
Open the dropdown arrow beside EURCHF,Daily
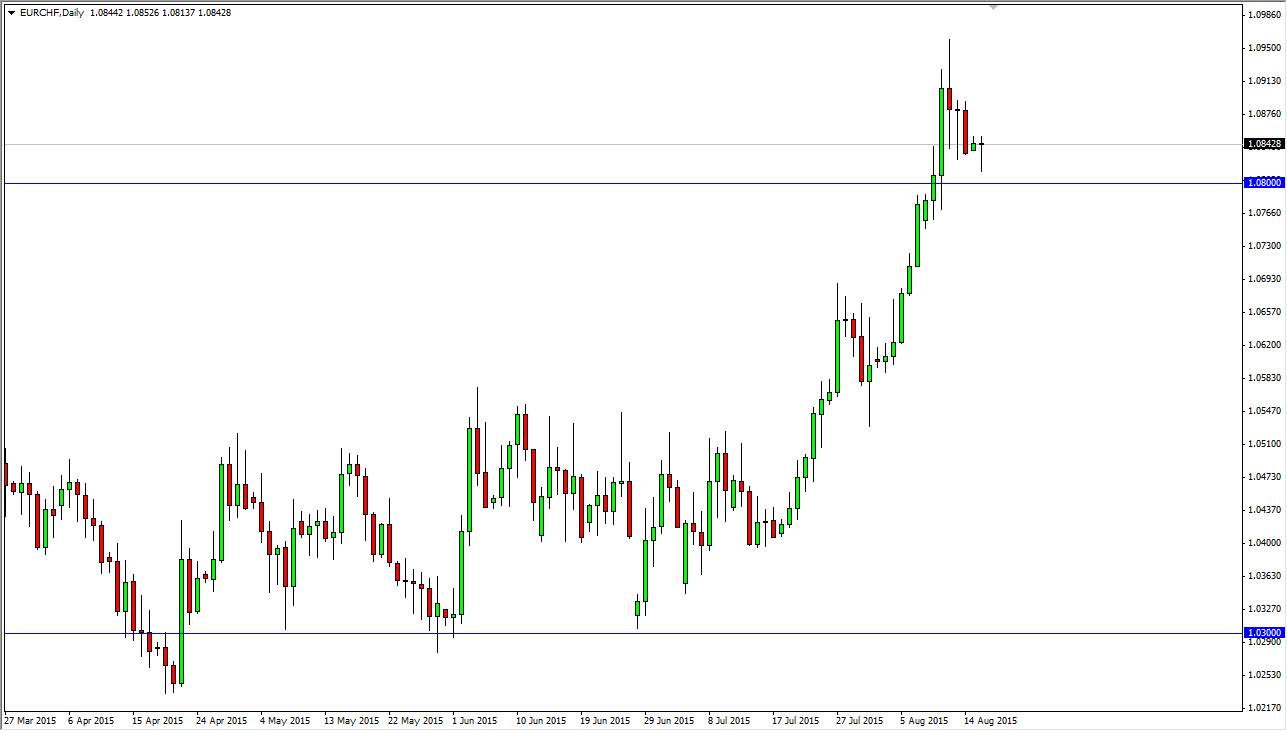(11, 13)
